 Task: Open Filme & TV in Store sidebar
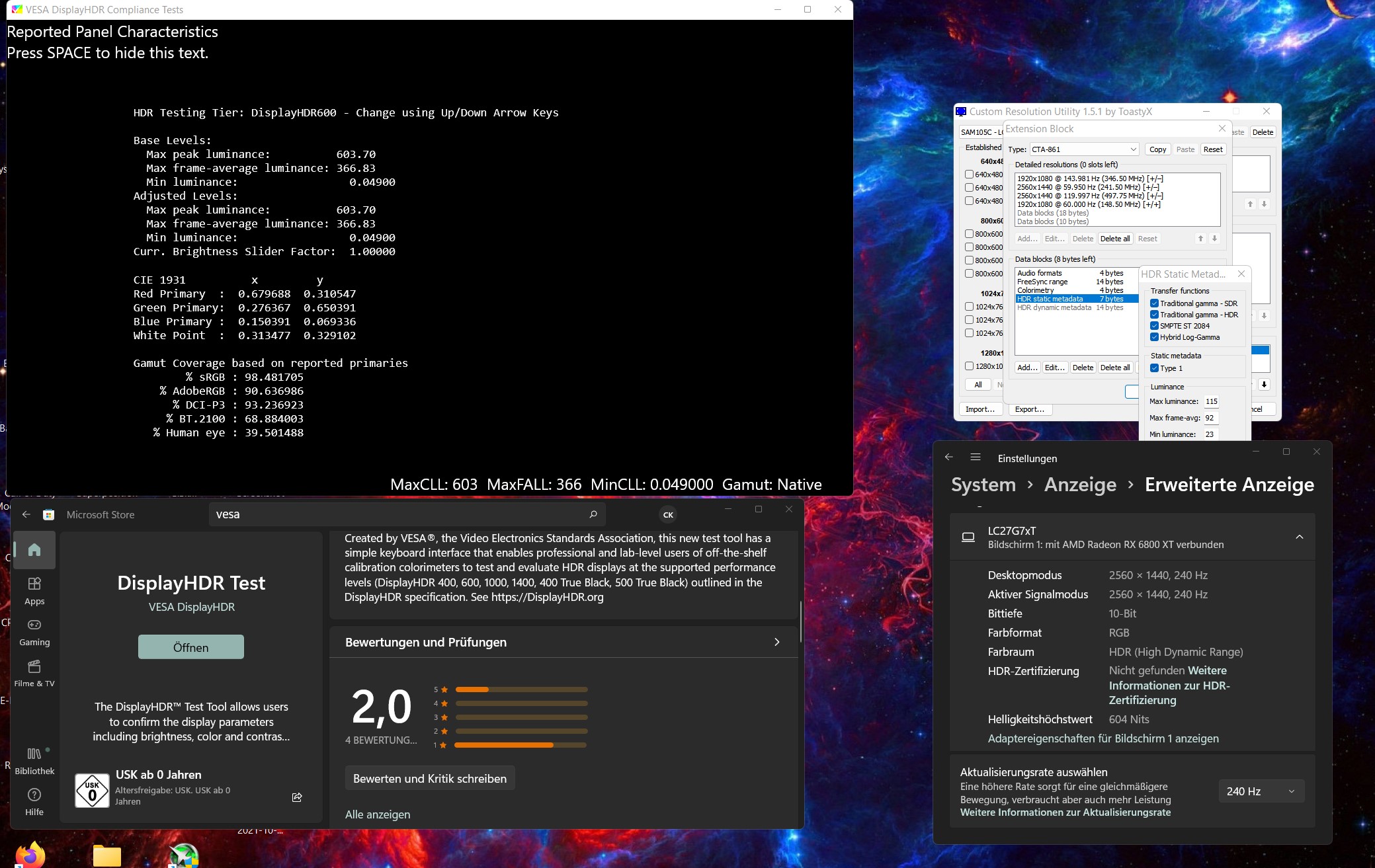(x=34, y=672)
